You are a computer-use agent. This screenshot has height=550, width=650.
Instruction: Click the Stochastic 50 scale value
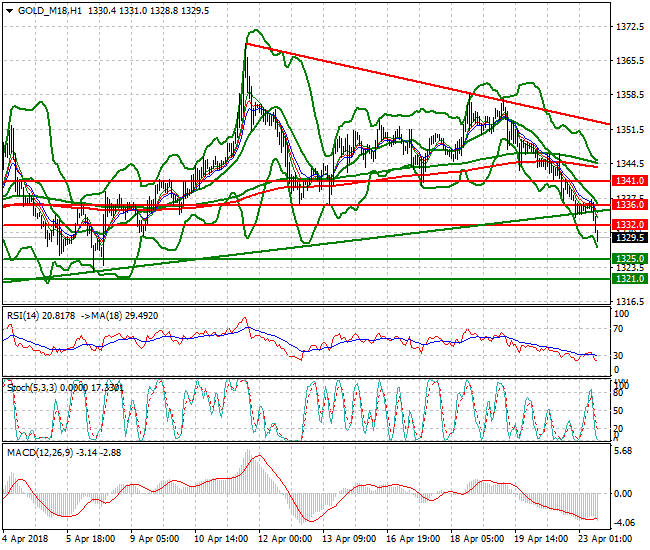(x=618, y=411)
